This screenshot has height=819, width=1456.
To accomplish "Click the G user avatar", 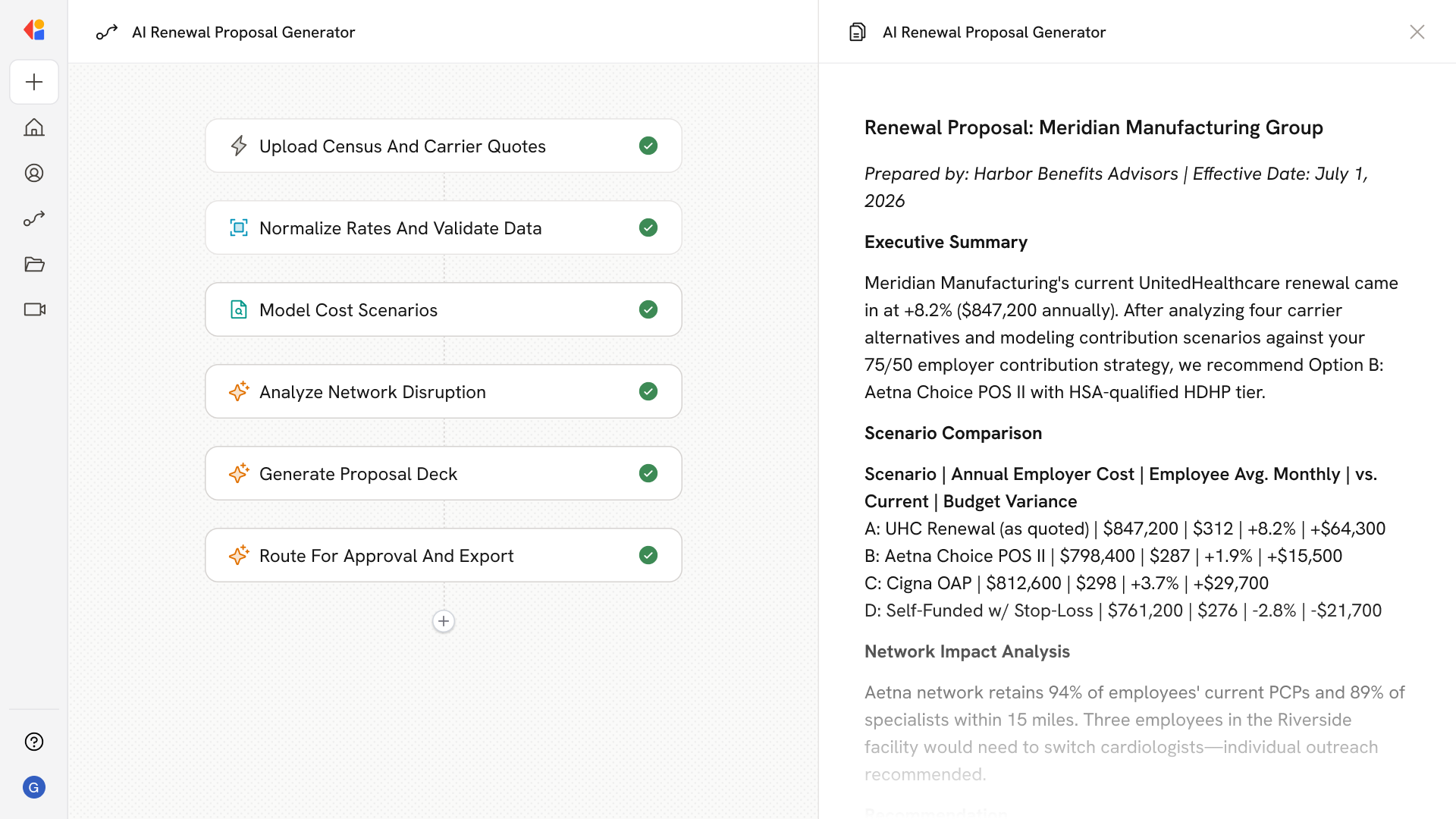I will point(34,787).
